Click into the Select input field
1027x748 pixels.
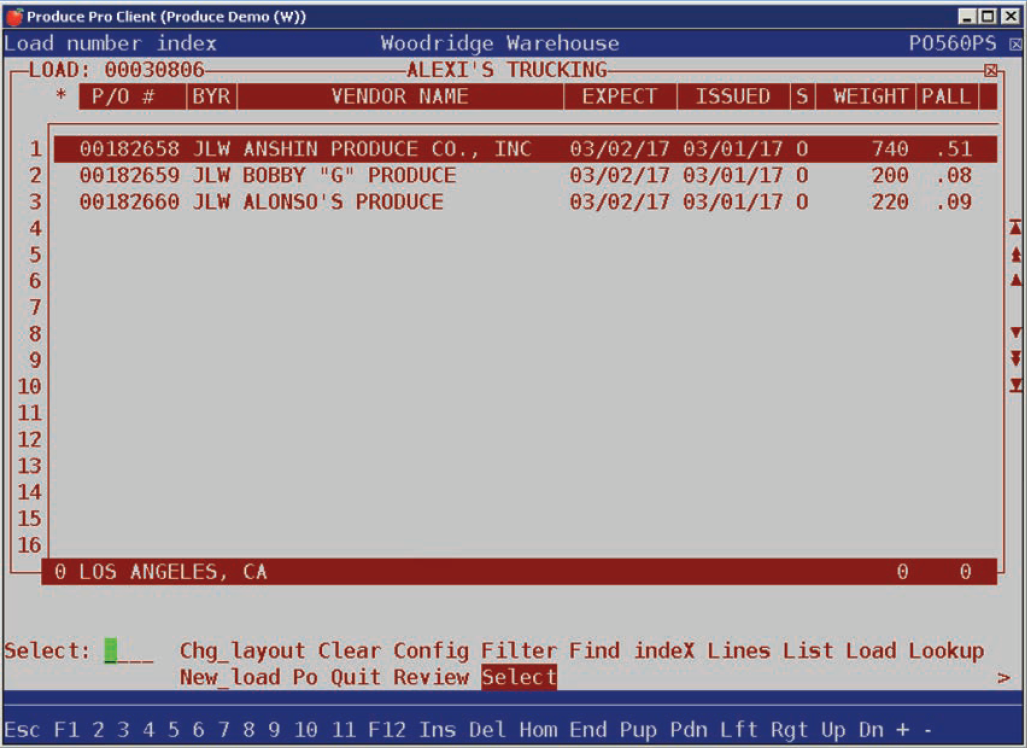(x=129, y=651)
